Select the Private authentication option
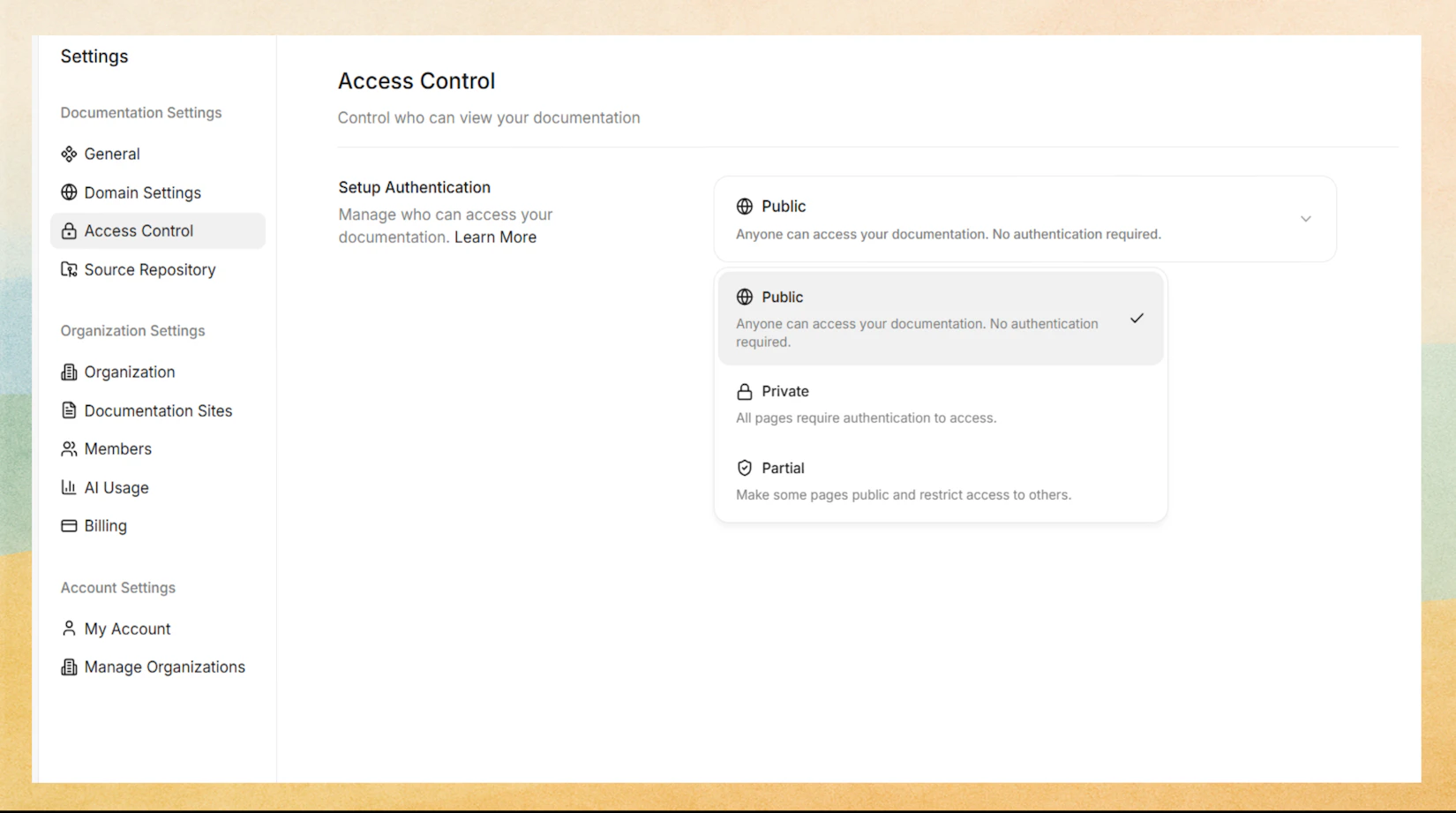This screenshot has height=813, width=1456. click(x=866, y=403)
